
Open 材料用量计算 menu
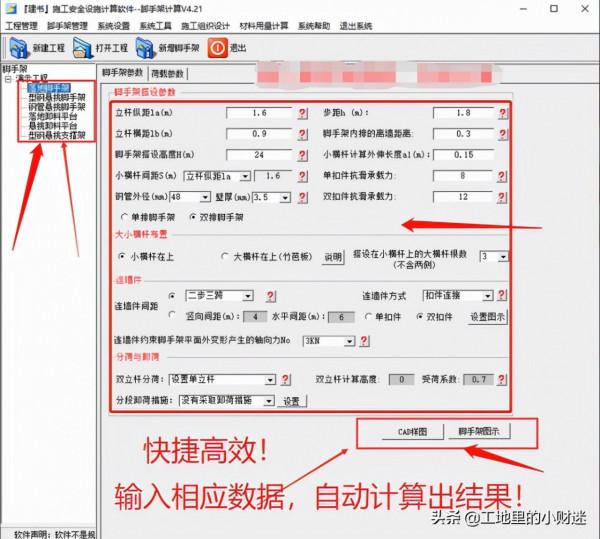point(264,26)
